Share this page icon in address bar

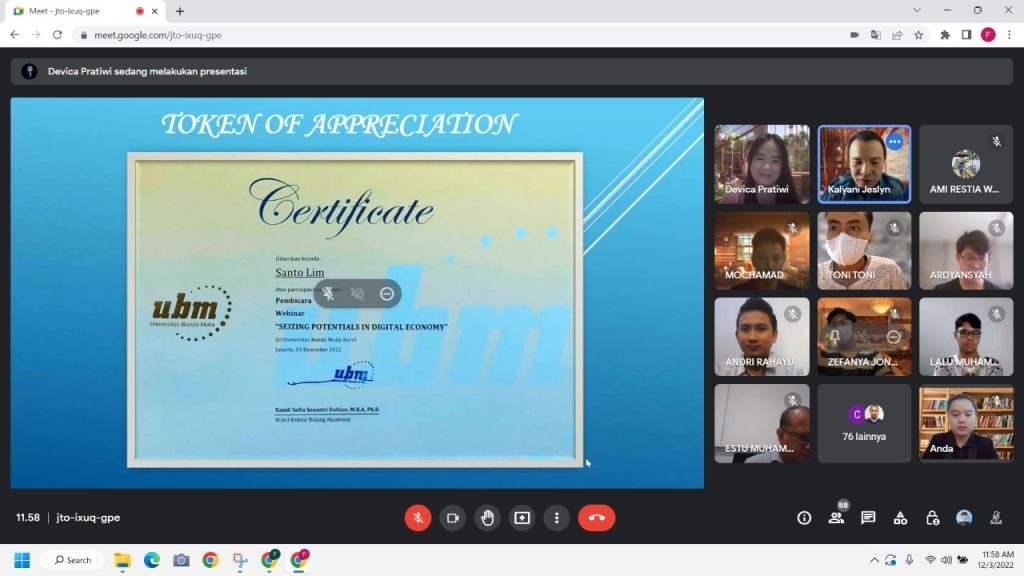[897, 35]
